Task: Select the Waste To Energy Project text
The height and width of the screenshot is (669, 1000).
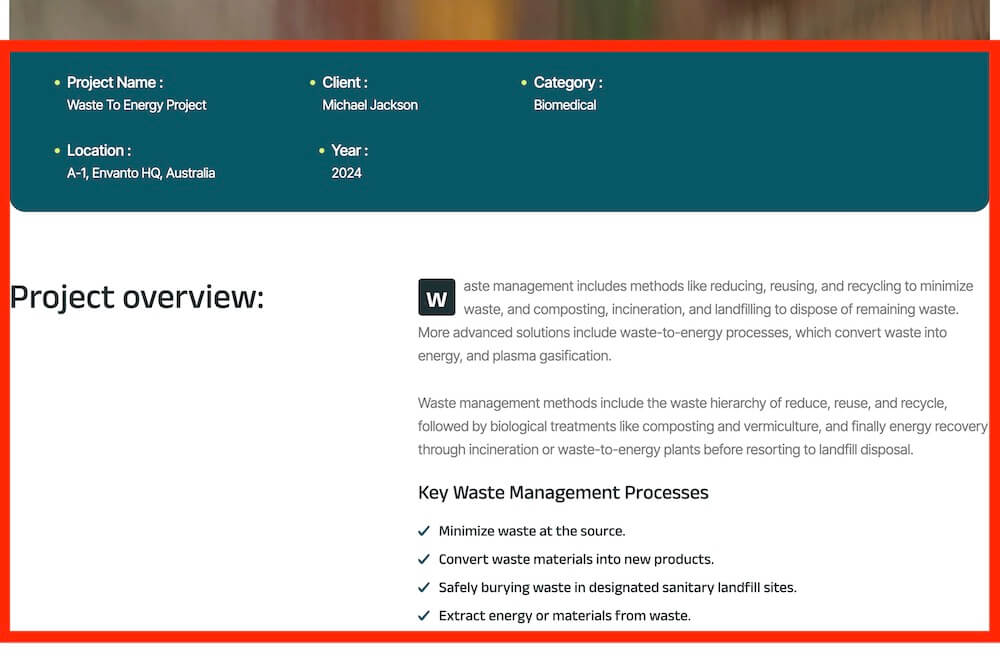Action: 136,105
